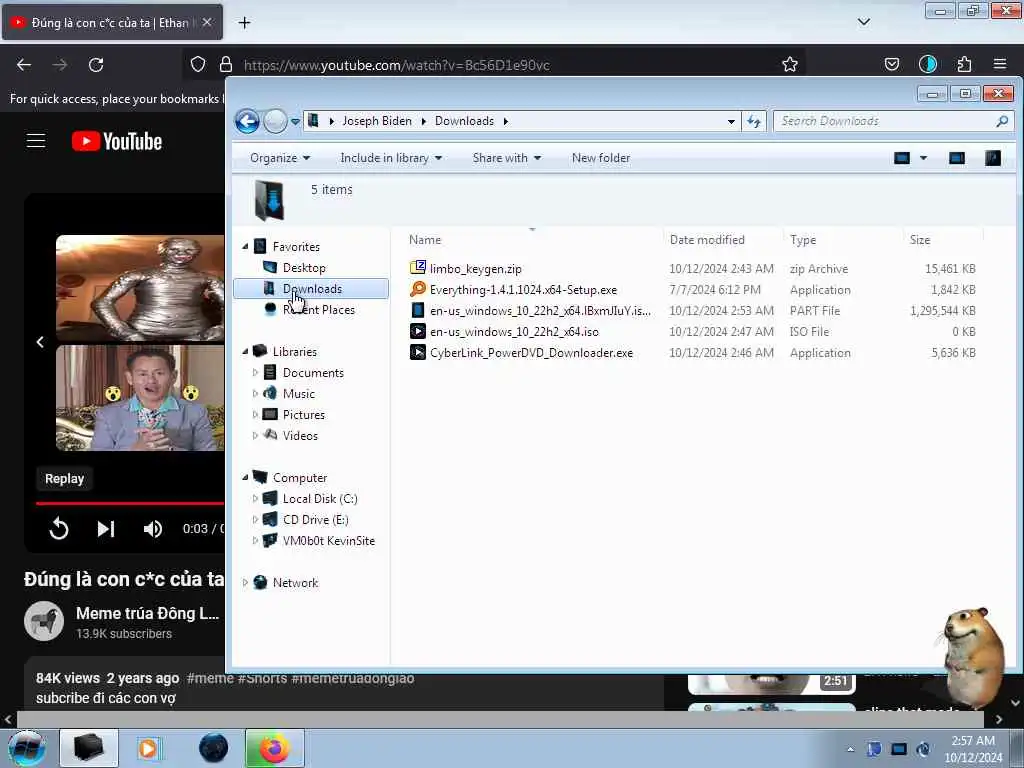
Task: Seek on the red video progress bar
Action: (x=130, y=504)
